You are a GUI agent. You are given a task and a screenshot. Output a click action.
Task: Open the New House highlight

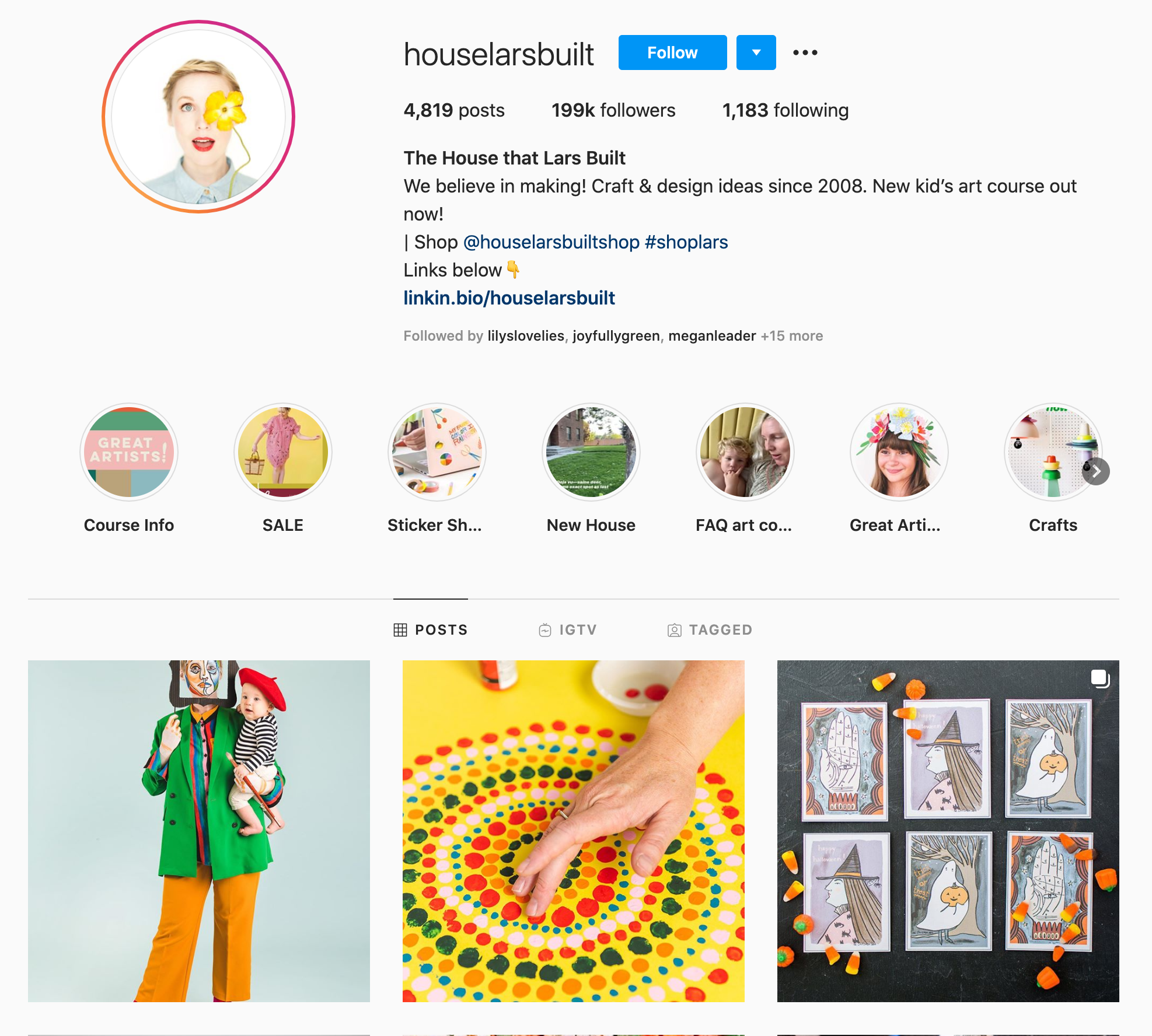(x=591, y=452)
